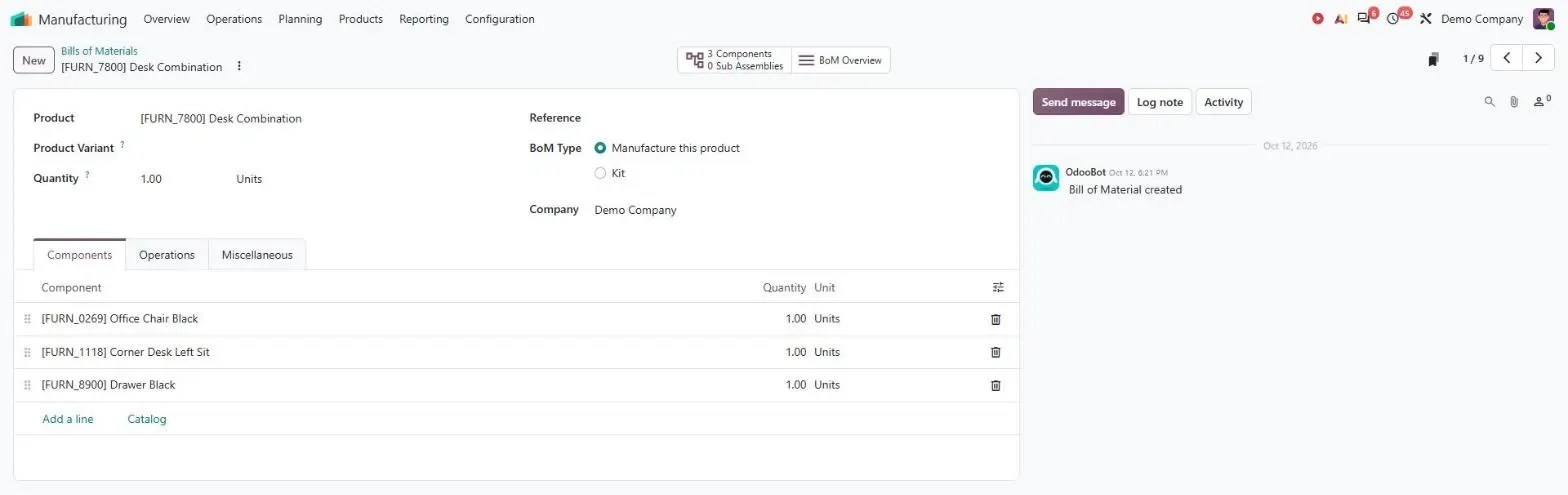Open the debug tools wrench icon
This screenshot has height=495, width=1568.
point(1426,19)
